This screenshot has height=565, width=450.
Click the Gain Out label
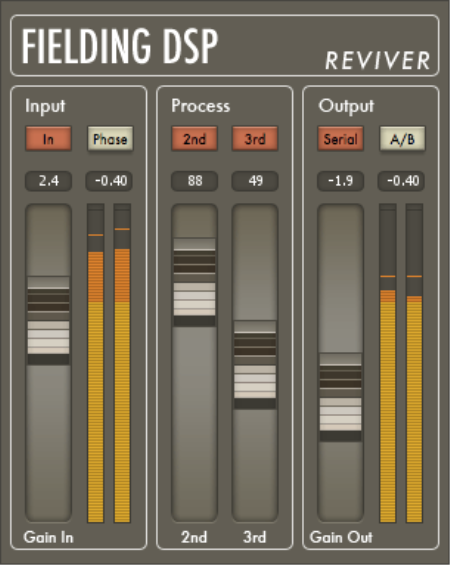pos(341,537)
